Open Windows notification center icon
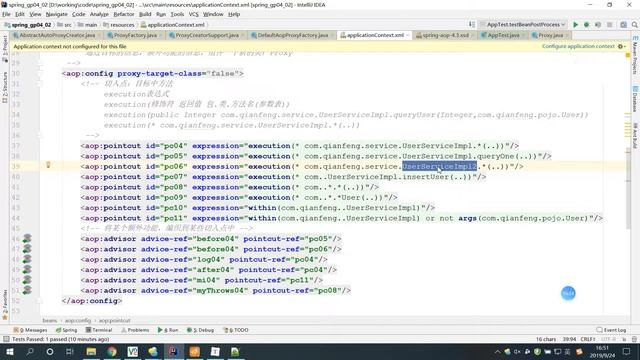640x360 pixels. [x=627, y=351]
